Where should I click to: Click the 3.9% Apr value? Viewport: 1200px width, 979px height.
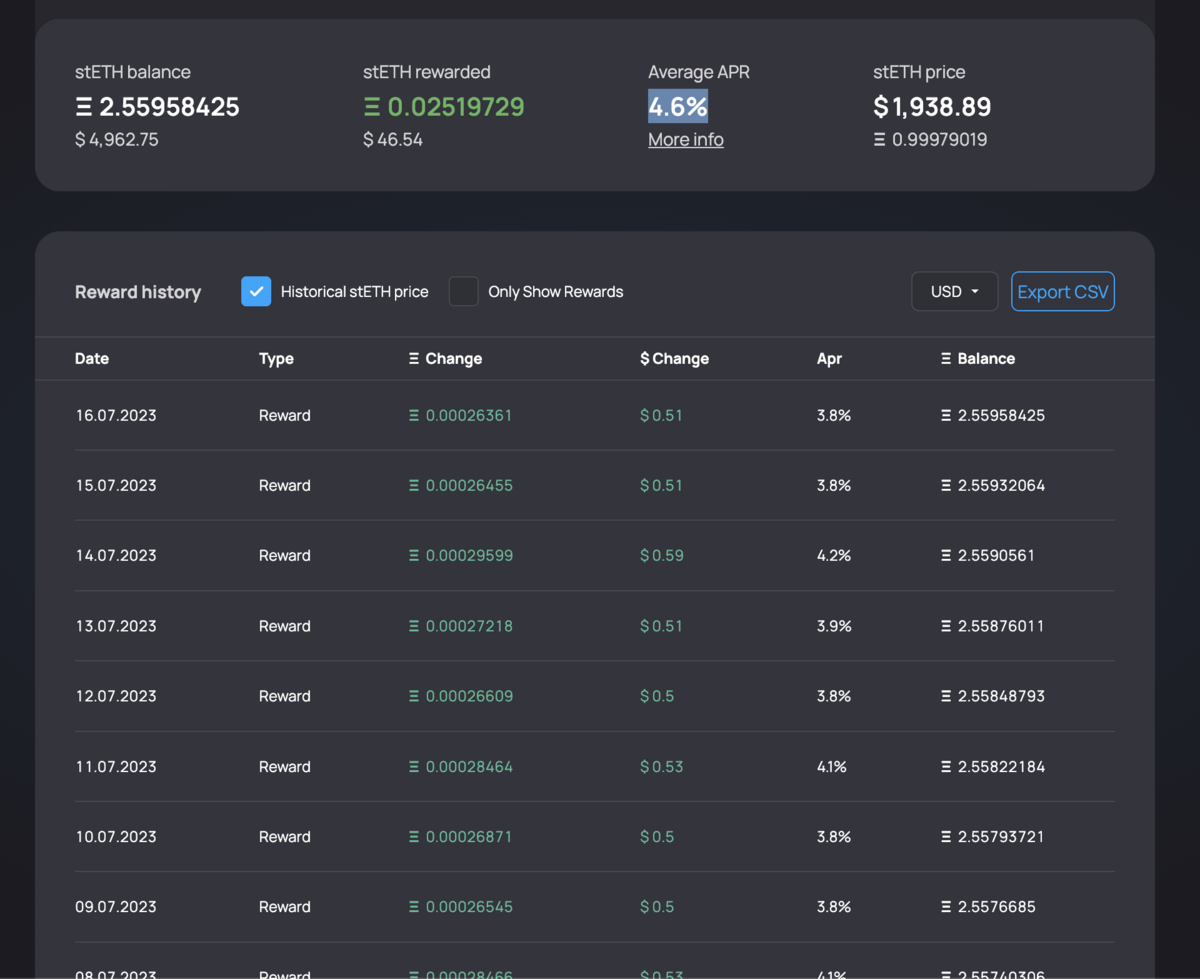pos(834,626)
